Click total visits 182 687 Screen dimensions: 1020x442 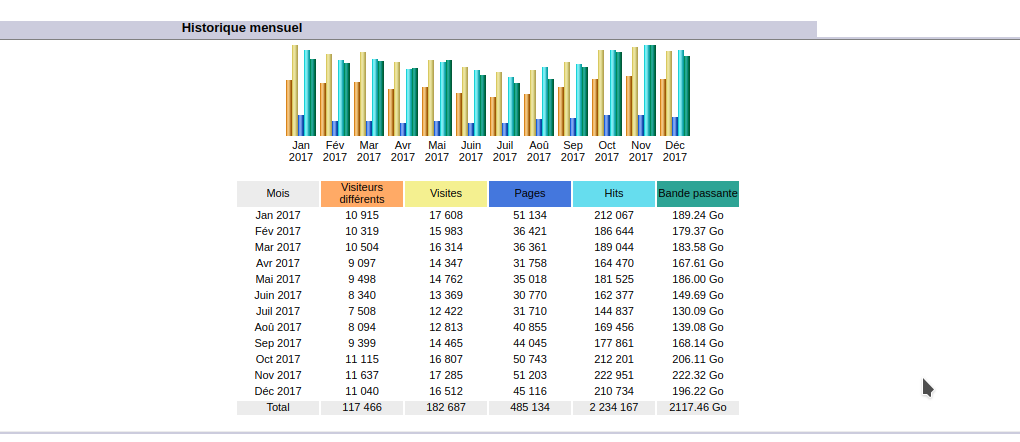pyautogui.click(x=446, y=407)
